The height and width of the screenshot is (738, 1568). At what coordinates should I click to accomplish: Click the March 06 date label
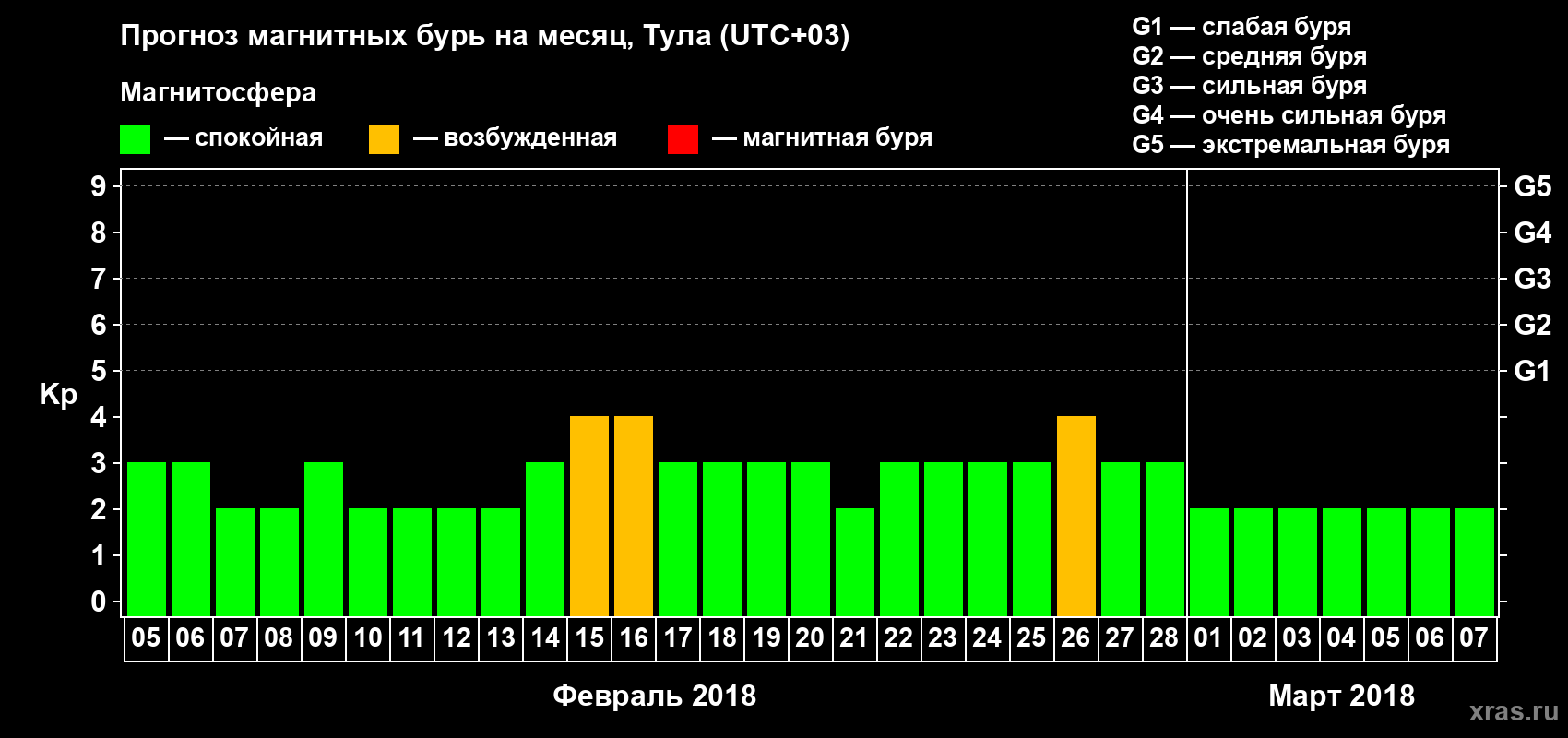1431,638
